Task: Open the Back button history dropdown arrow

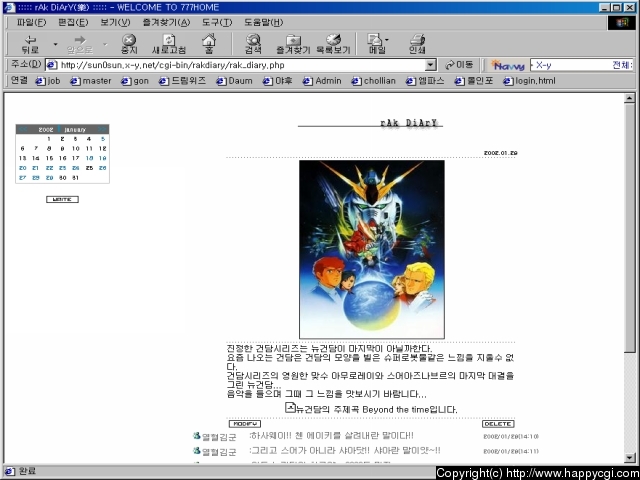Action: tap(55, 44)
